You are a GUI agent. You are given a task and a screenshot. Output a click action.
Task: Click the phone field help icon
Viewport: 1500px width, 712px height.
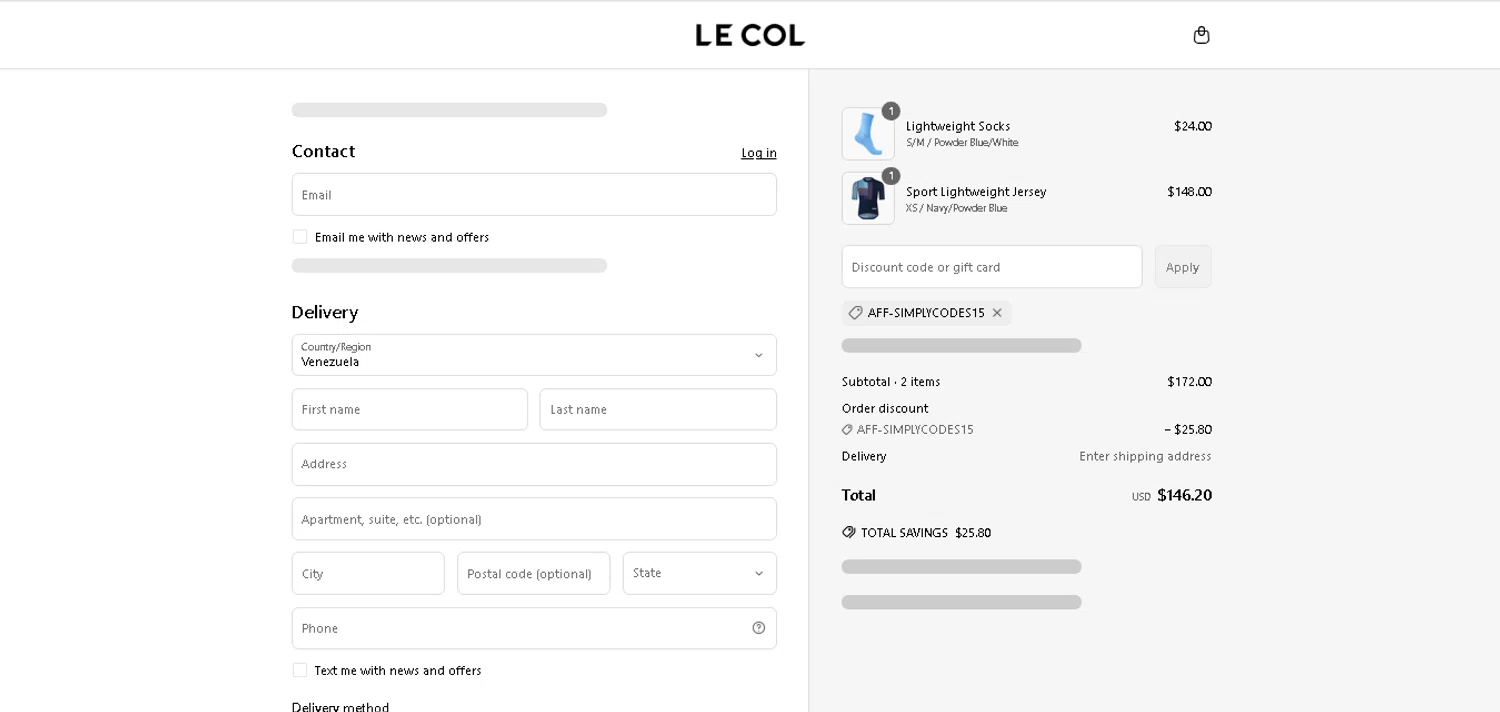[758, 628]
